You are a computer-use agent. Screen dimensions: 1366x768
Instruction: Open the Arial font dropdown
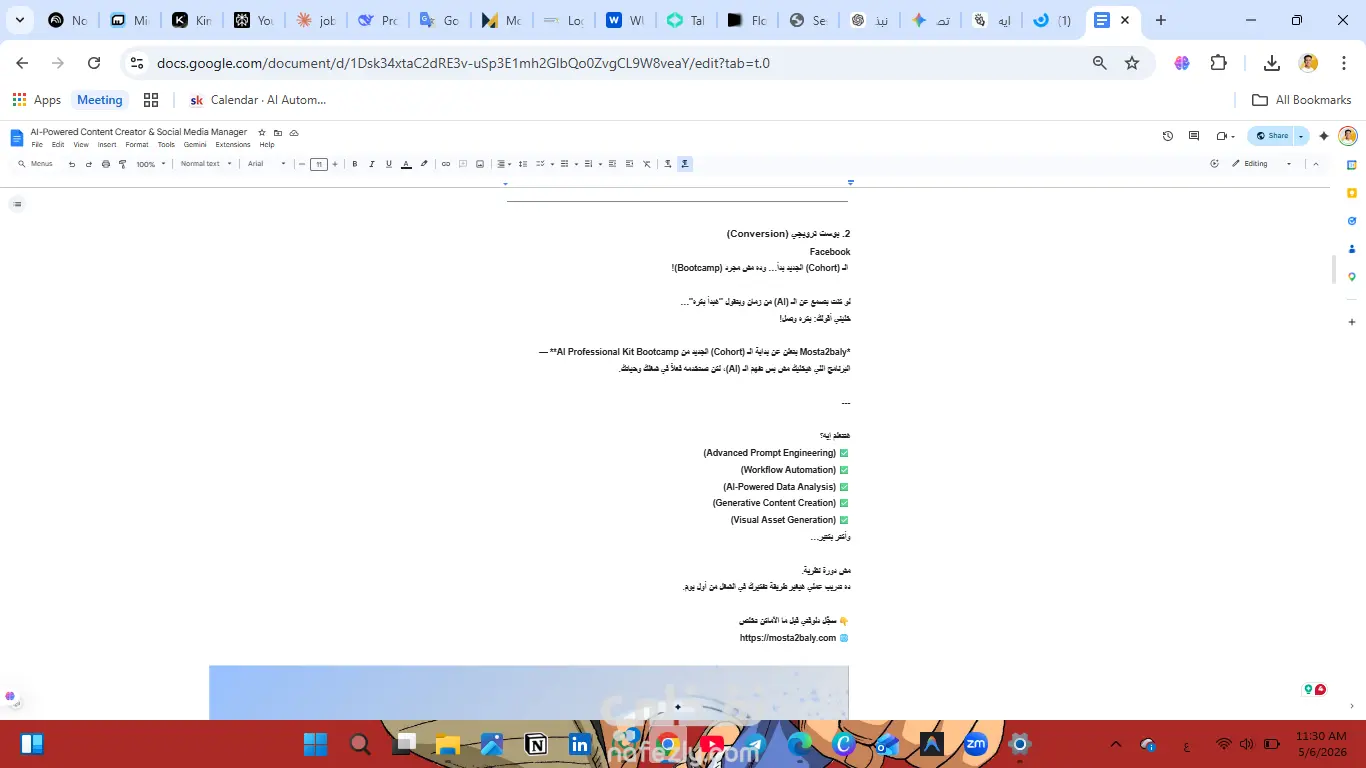click(267, 164)
